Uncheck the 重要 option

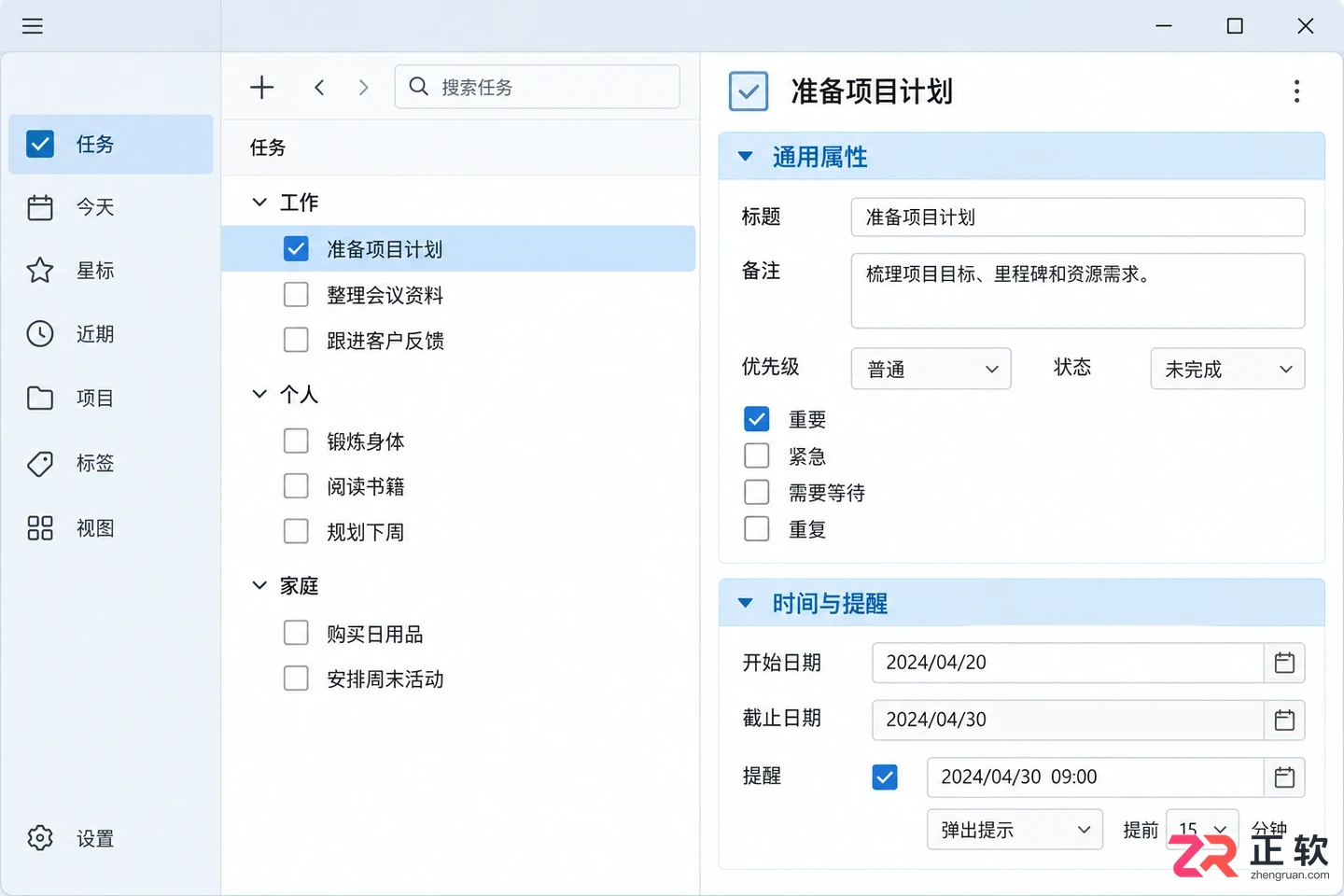pyautogui.click(x=757, y=419)
